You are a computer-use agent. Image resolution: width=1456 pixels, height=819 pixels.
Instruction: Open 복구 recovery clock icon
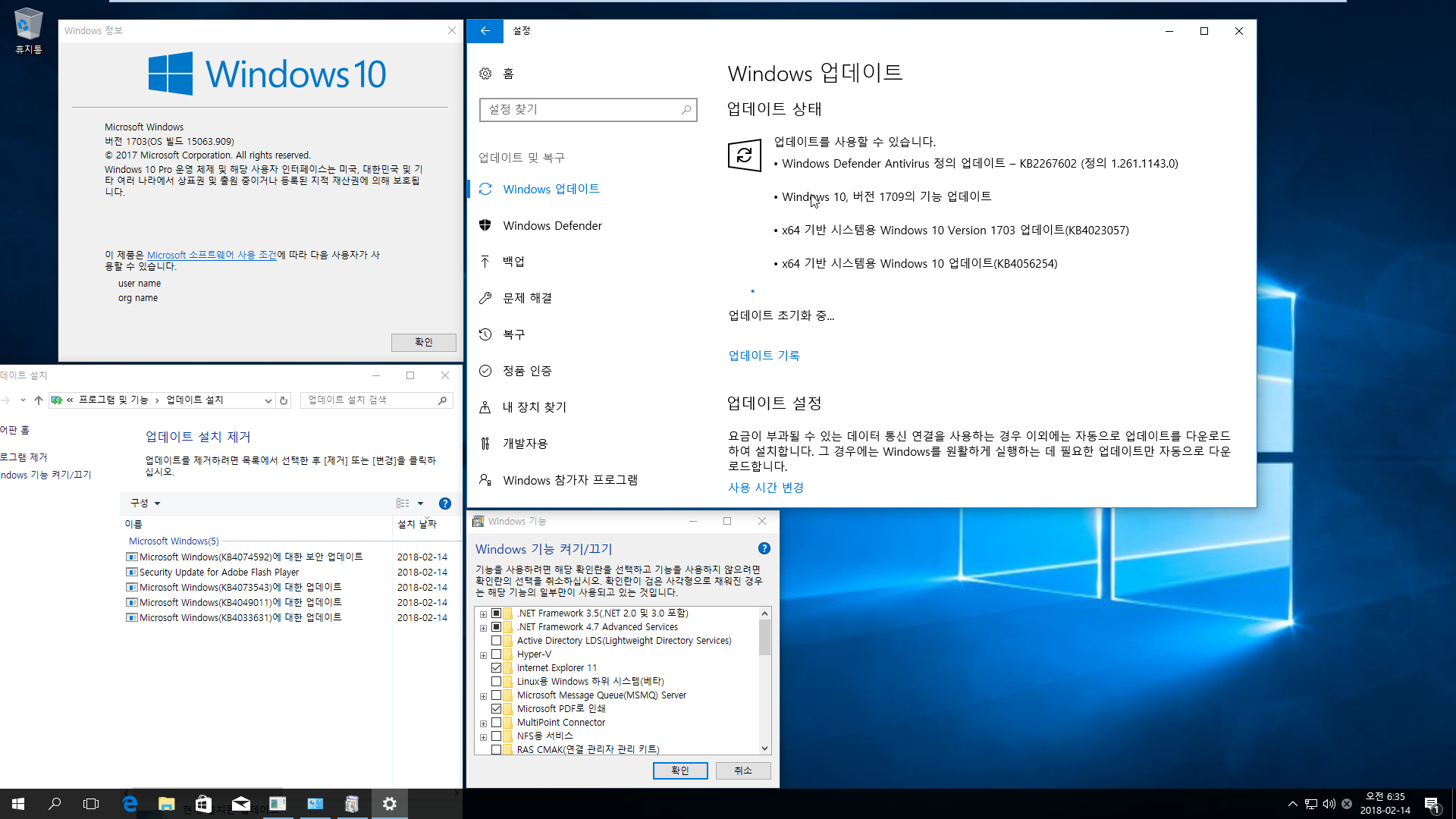pyautogui.click(x=485, y=334)
